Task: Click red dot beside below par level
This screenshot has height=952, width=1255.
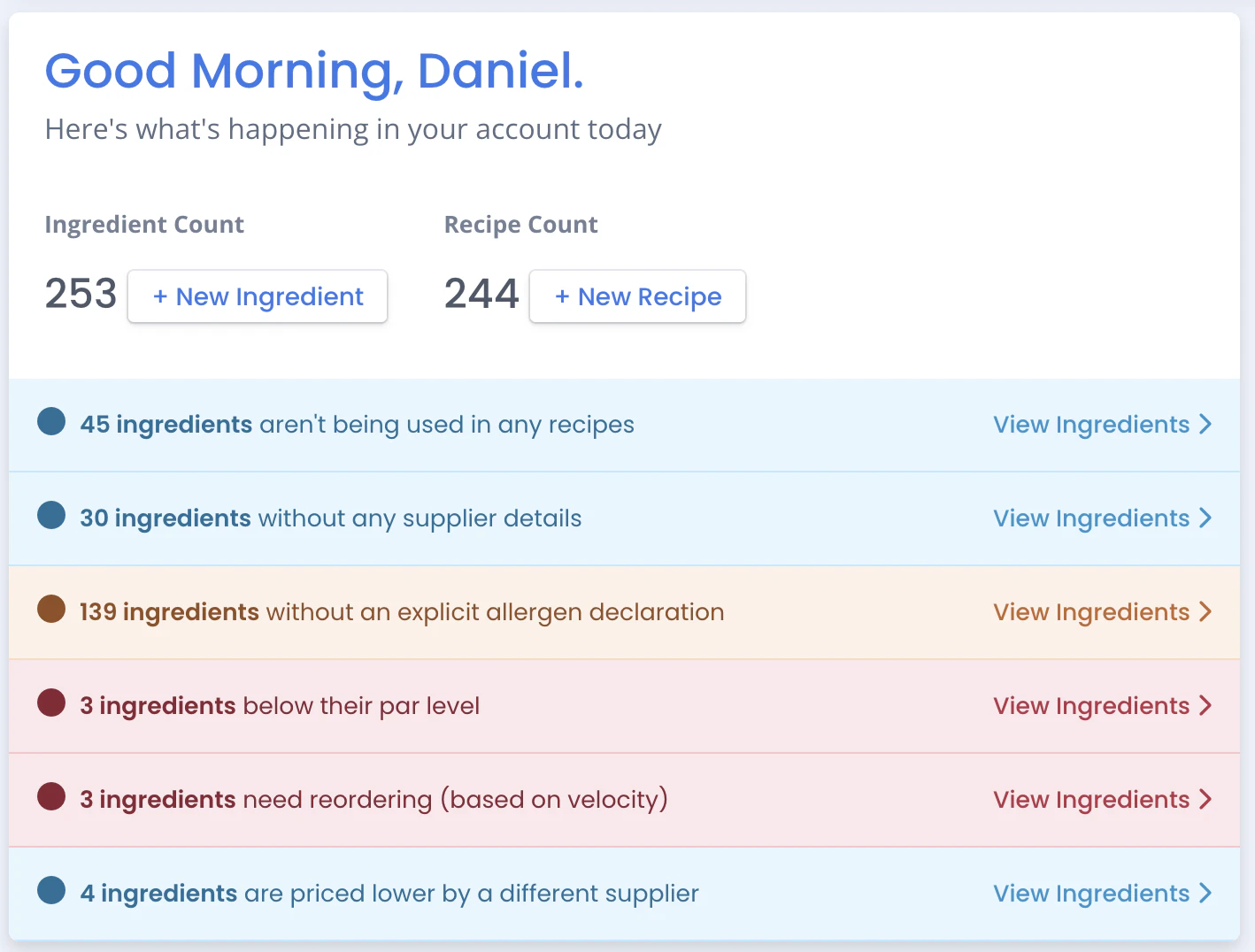Action: tap(51, 703)
